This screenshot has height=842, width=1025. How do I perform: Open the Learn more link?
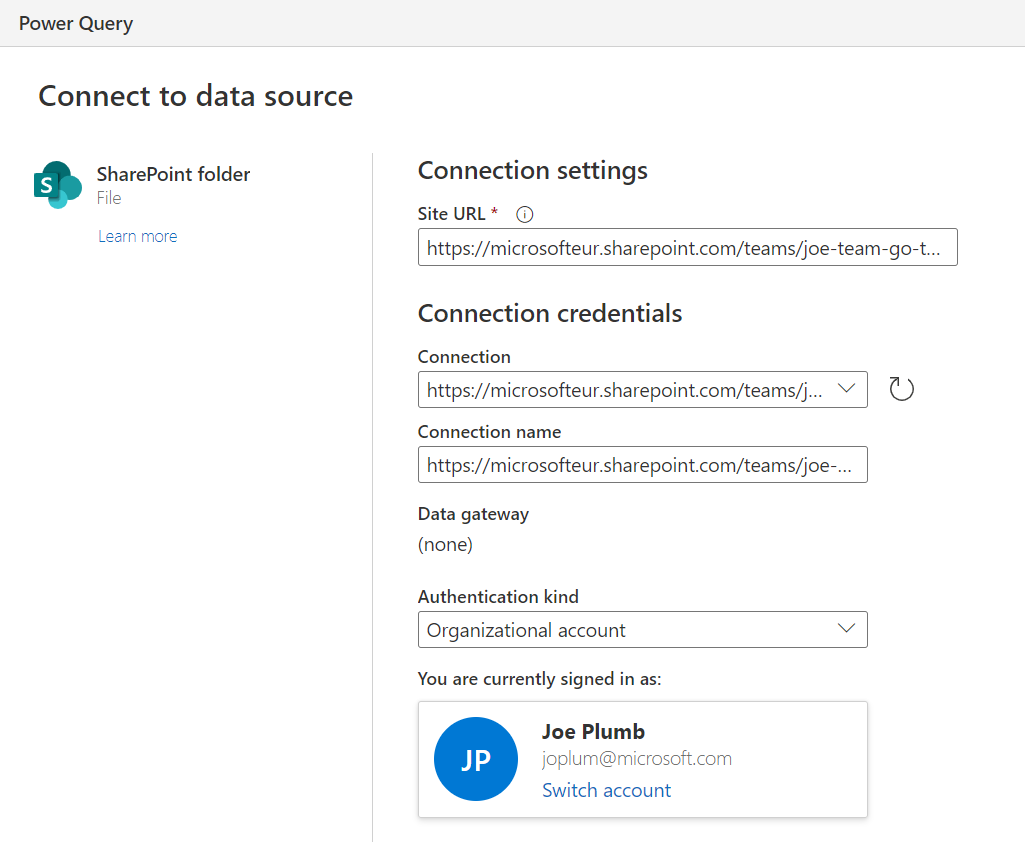coord(137,236)
